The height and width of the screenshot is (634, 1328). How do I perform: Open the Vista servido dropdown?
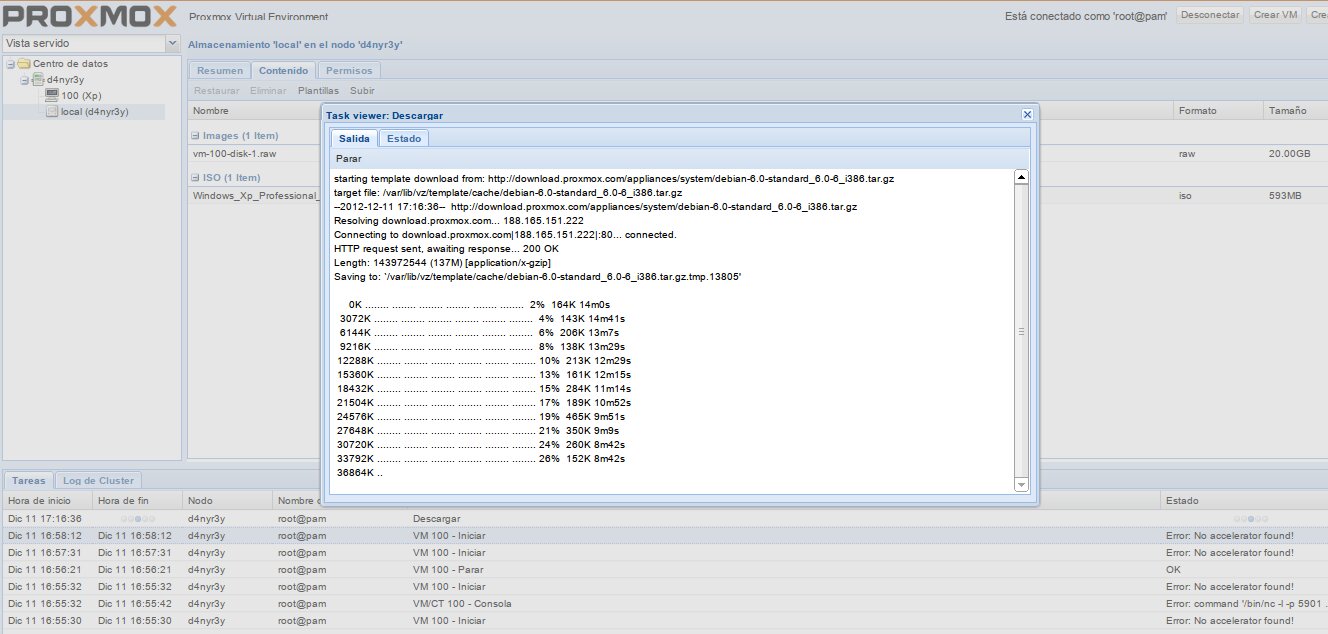tap(172, 44)
